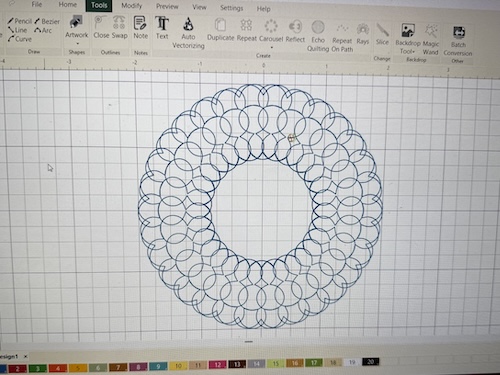Switch to the Modify ribbon tab
Image resolution: width=500 pixels, height=375 pixels.
click(x=131, y=6)
